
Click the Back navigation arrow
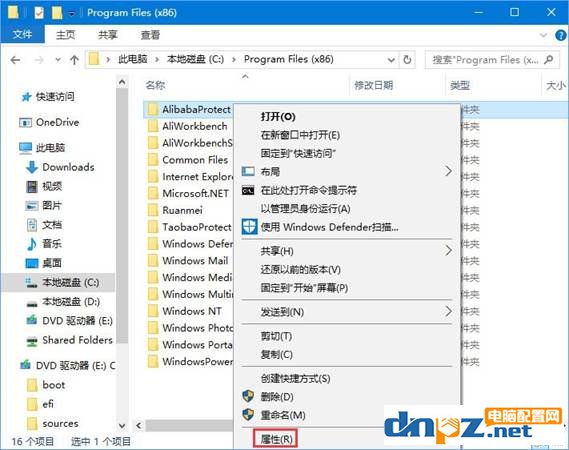[15, 60]
